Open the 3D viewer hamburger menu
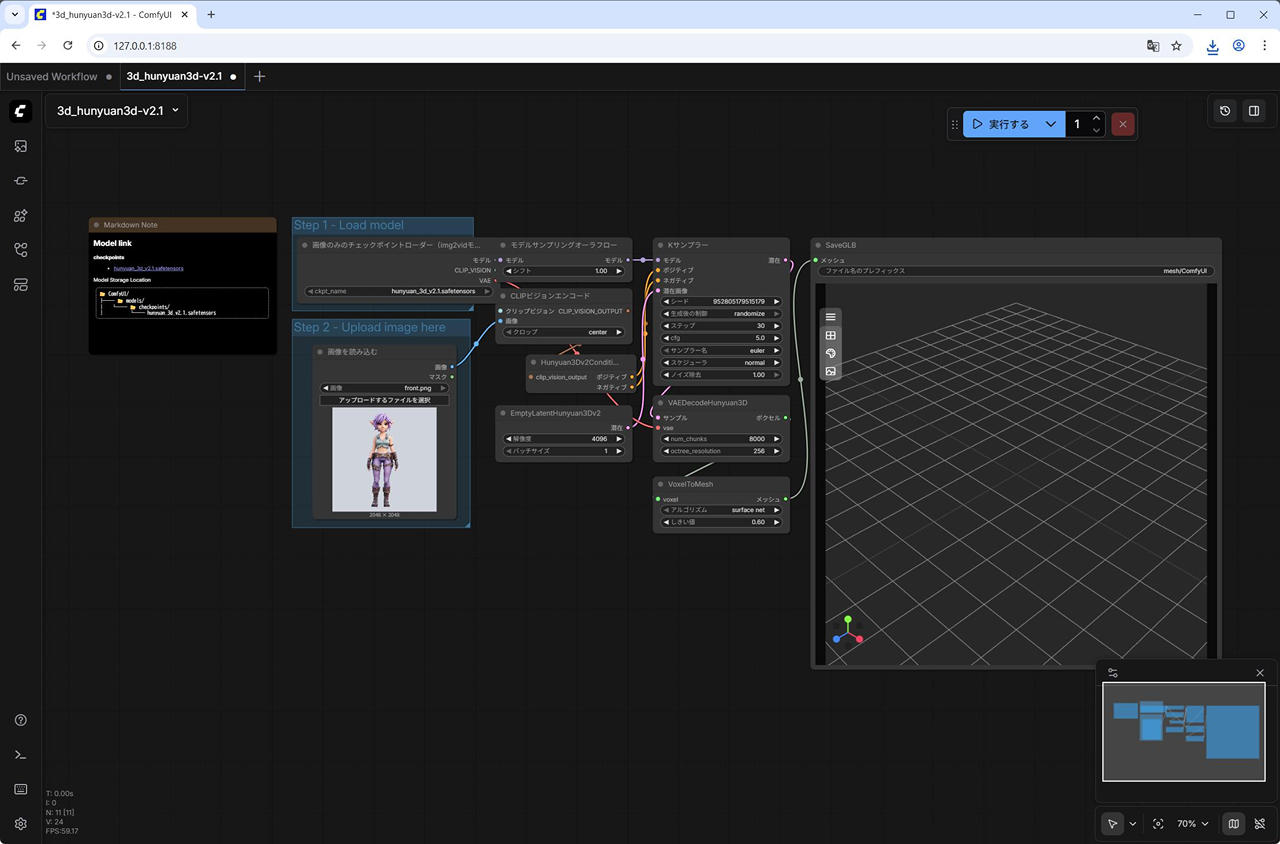The width and height of the screenshot is (1280, 844). (830, 317)
